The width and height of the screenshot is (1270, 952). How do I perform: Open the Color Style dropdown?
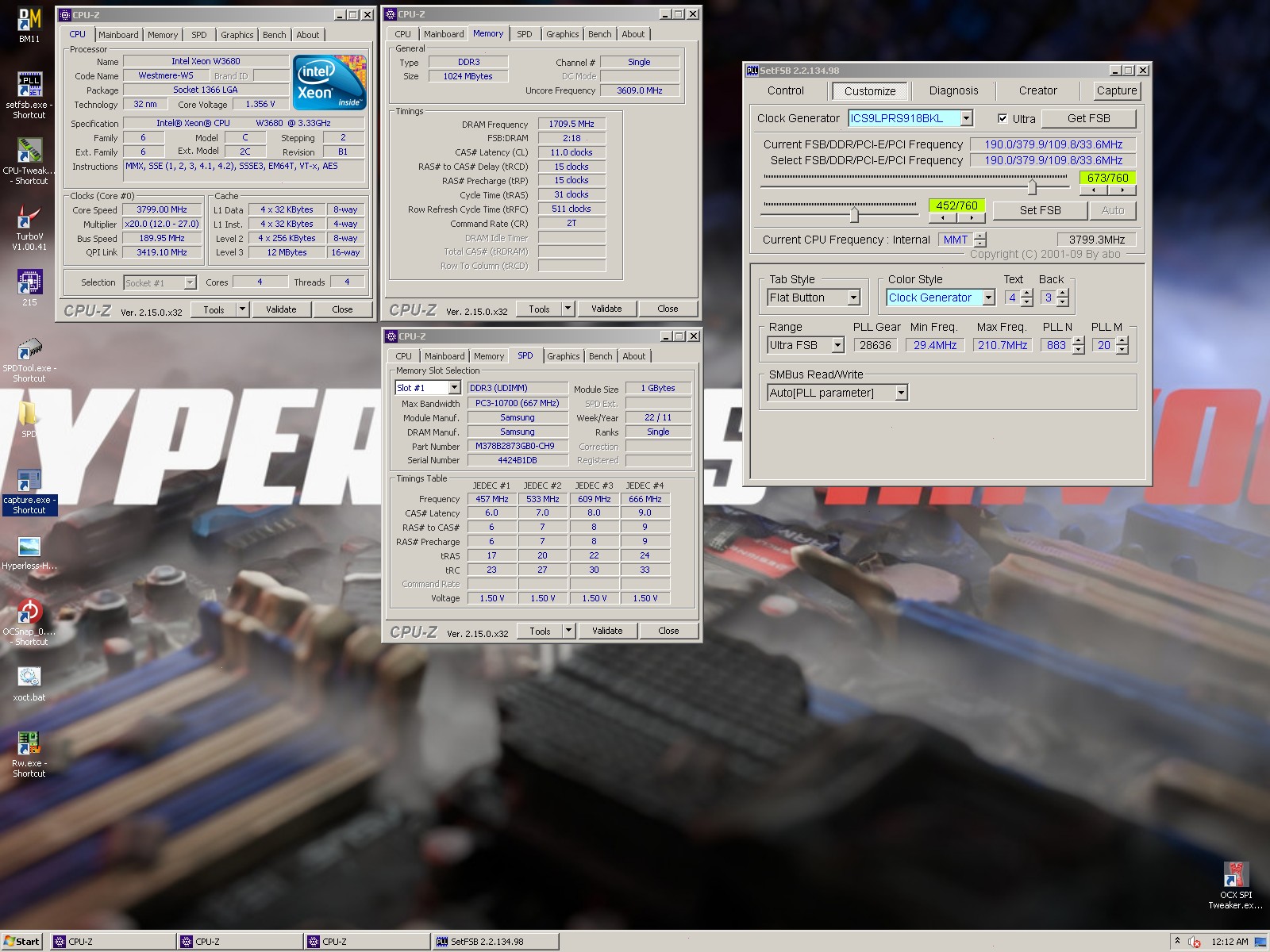coord(989,297)
